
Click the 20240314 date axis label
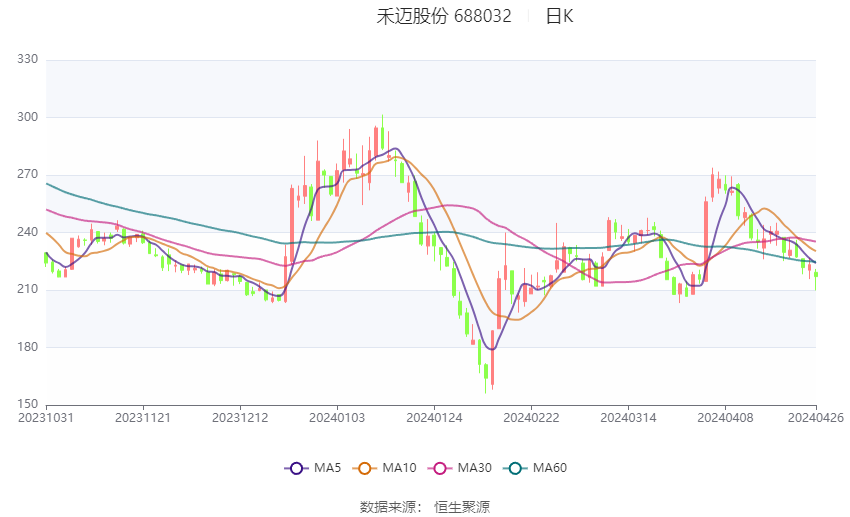(628, 418)
